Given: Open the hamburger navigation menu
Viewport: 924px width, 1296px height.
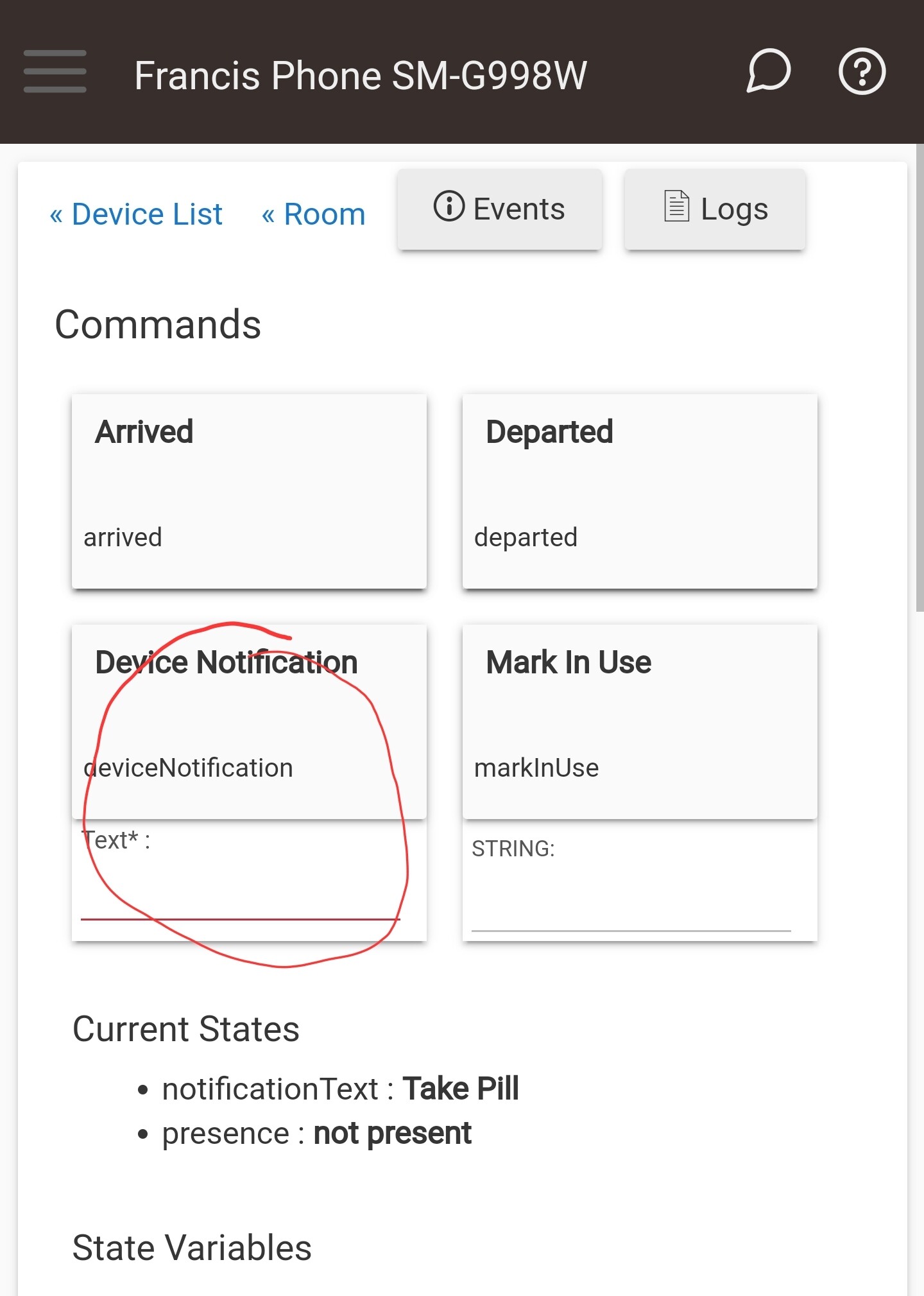Looking at the screenshot, I should (55, 71).
